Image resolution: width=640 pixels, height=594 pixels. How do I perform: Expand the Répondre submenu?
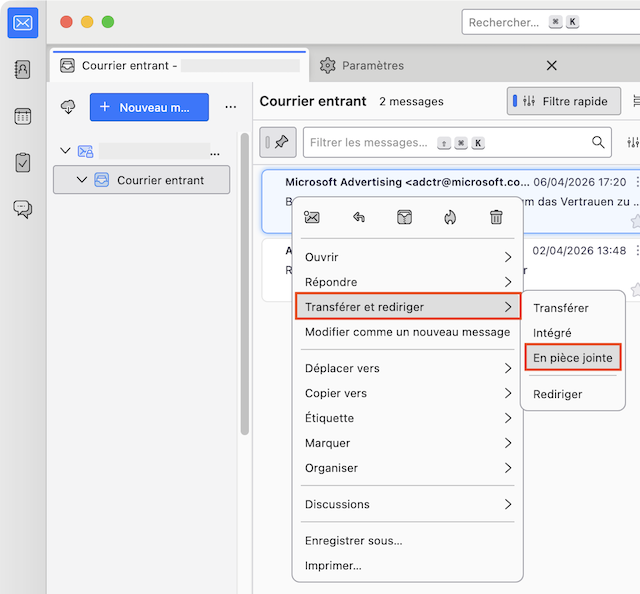tap(408, 282)
